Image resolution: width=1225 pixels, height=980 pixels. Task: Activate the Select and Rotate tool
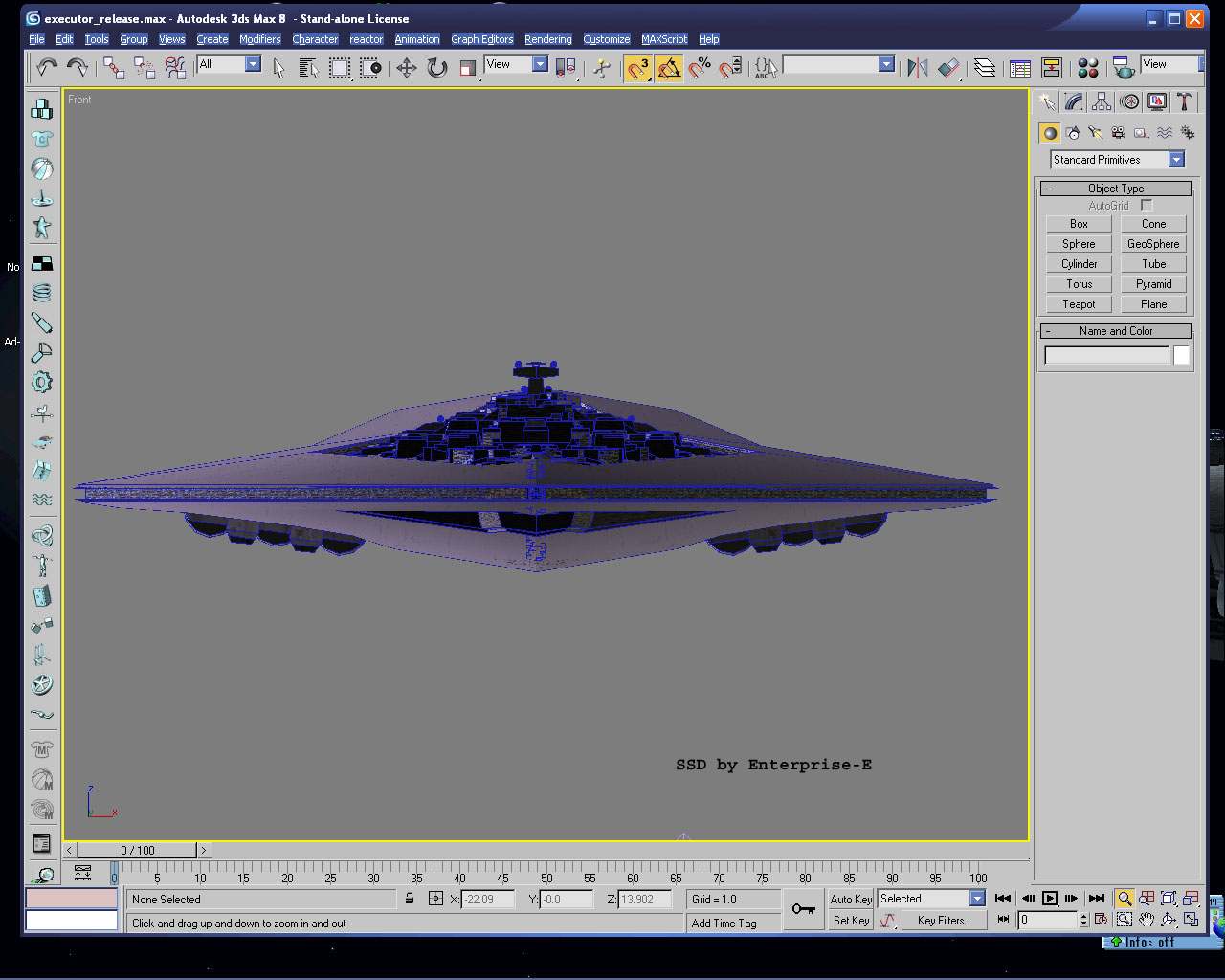point(437,67)
